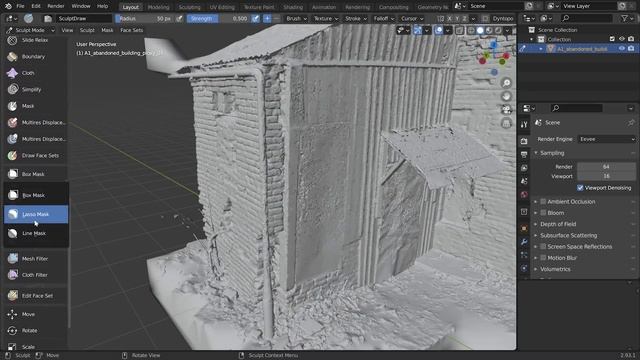The width and height of the screenshot is (640, 360).
Task: Select the Mesh Filter tool
Action: (35, 259)
